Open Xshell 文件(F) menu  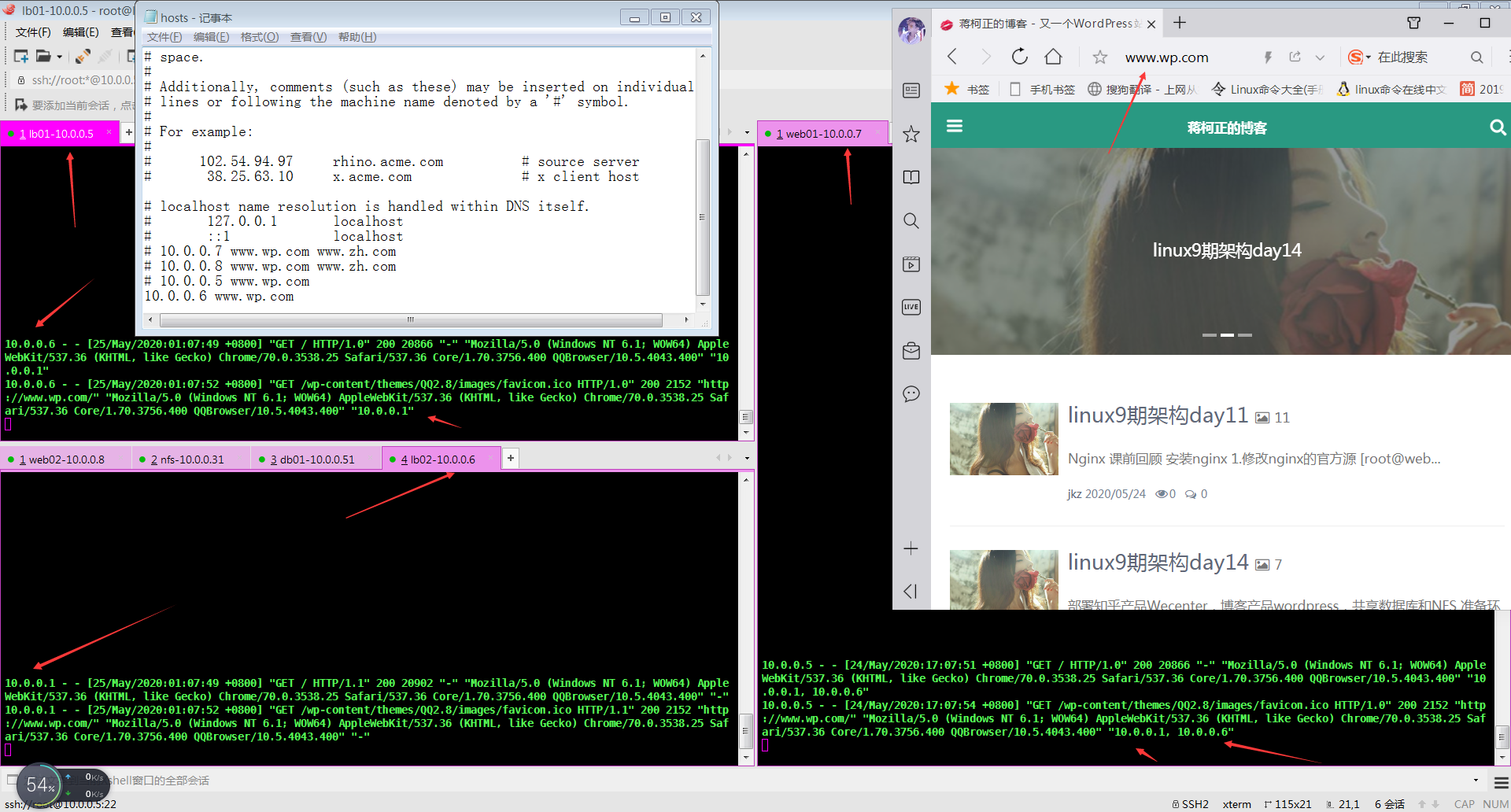point(33,32)
